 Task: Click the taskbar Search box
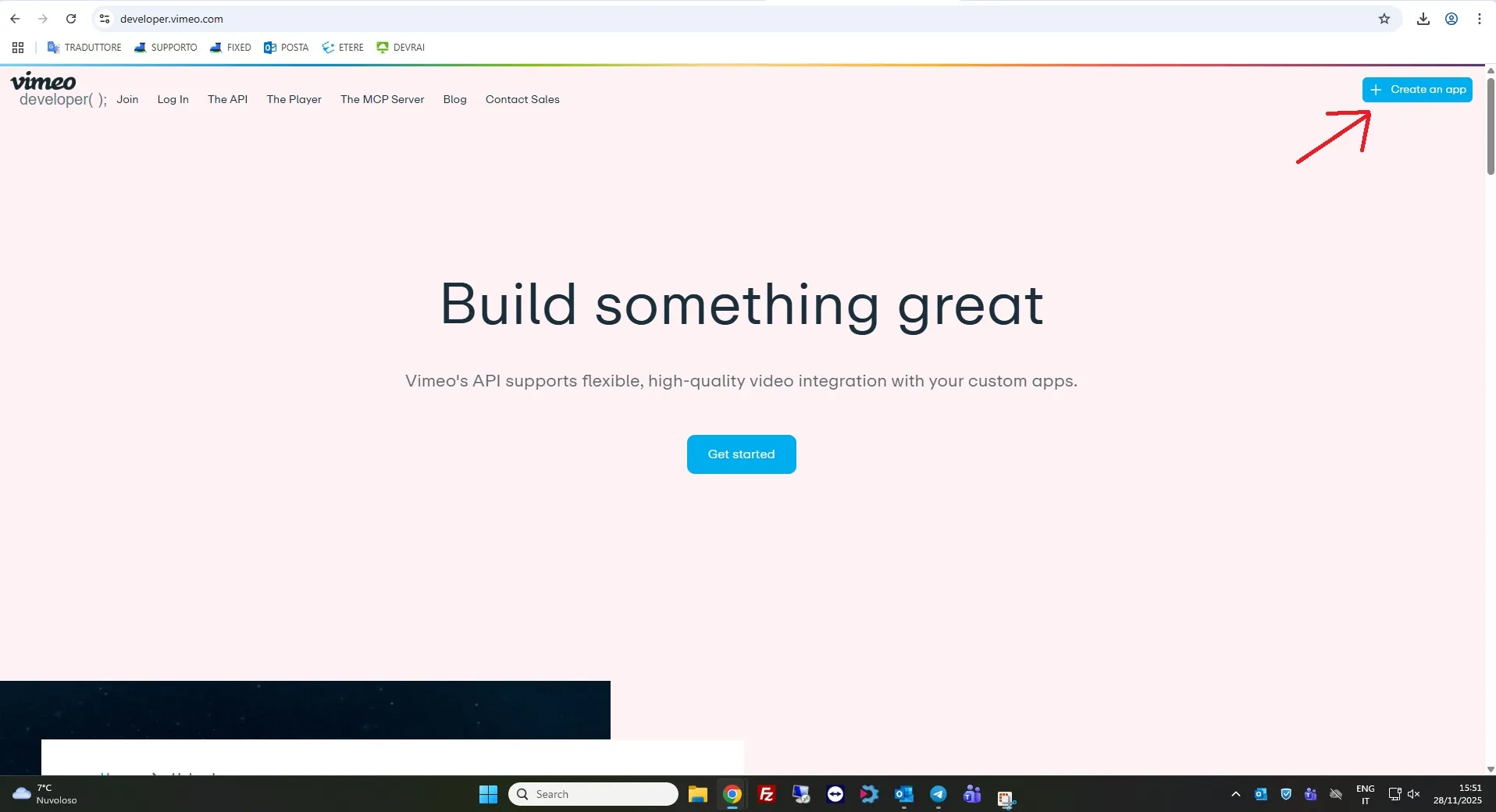point(593,794)
